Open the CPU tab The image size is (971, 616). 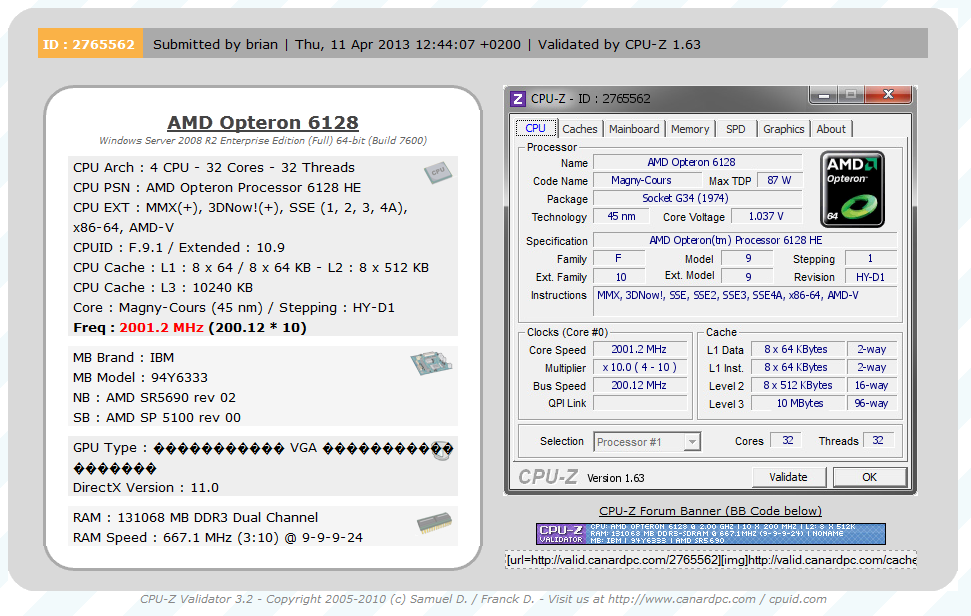(x=536, y=128)
